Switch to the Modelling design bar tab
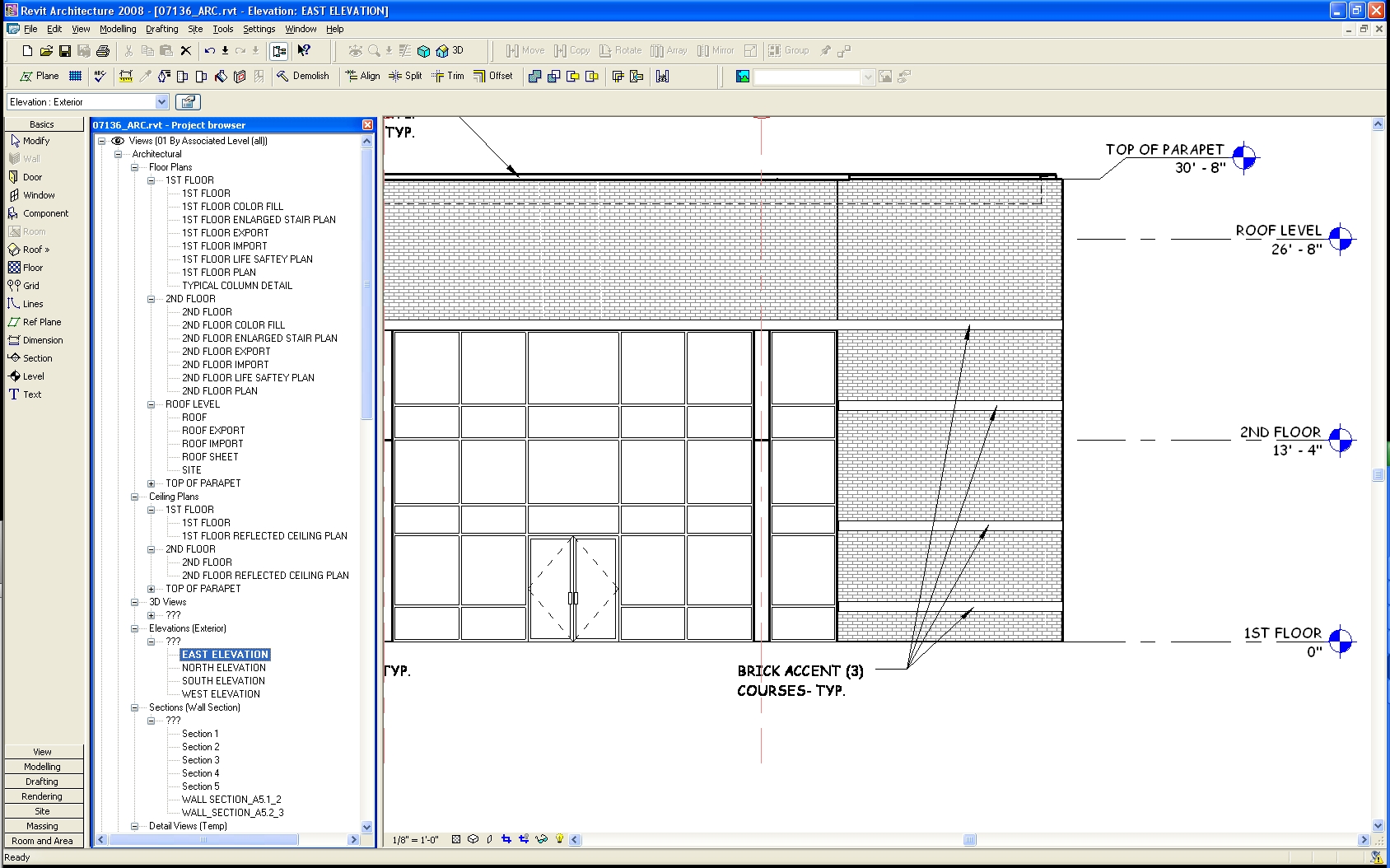Image resolution: width=1390 pixels, height=868 pixels. click(x=42, y=767)
